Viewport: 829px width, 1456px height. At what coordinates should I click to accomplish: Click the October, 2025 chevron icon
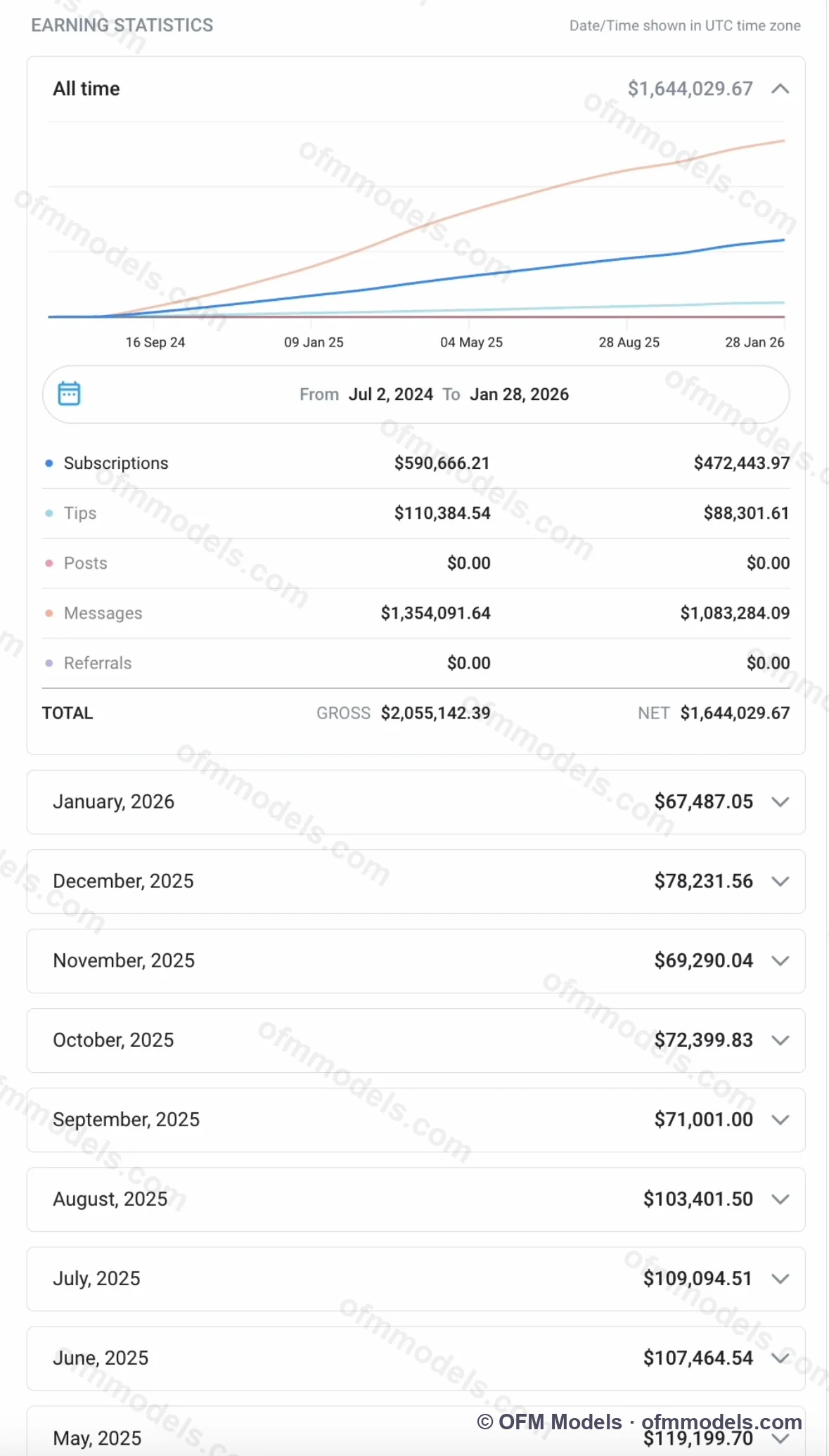[780, 1041]
